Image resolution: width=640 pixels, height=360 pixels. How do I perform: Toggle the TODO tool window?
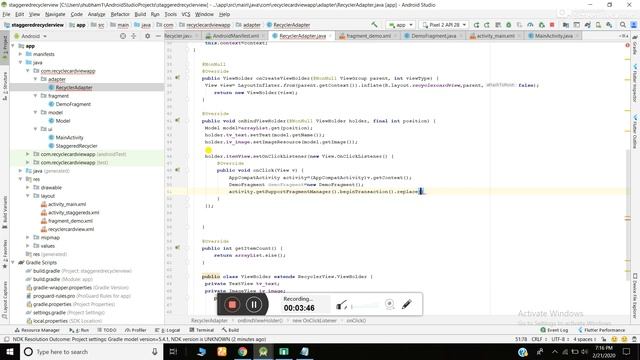point(107,330)
